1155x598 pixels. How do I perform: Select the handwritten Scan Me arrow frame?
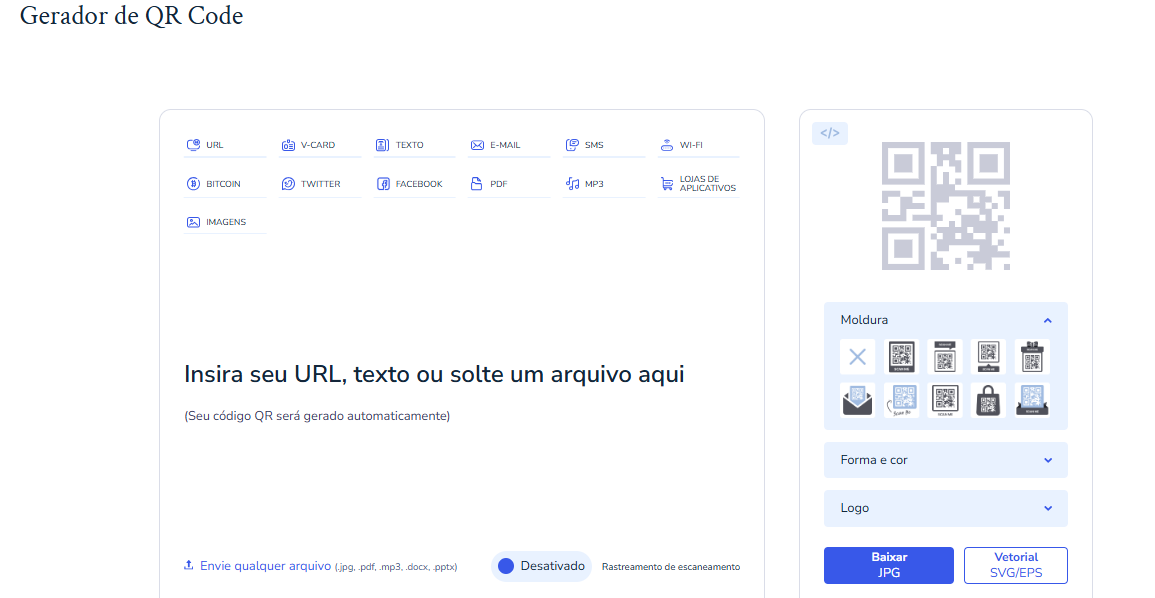tap(902, 401)
